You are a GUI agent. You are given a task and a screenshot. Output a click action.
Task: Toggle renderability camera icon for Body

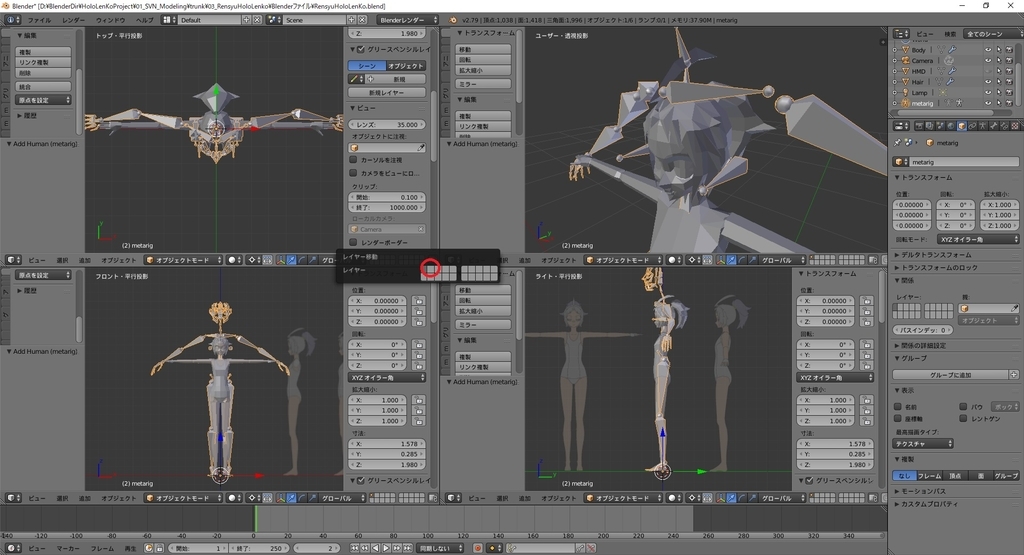tap(1010, 50)
